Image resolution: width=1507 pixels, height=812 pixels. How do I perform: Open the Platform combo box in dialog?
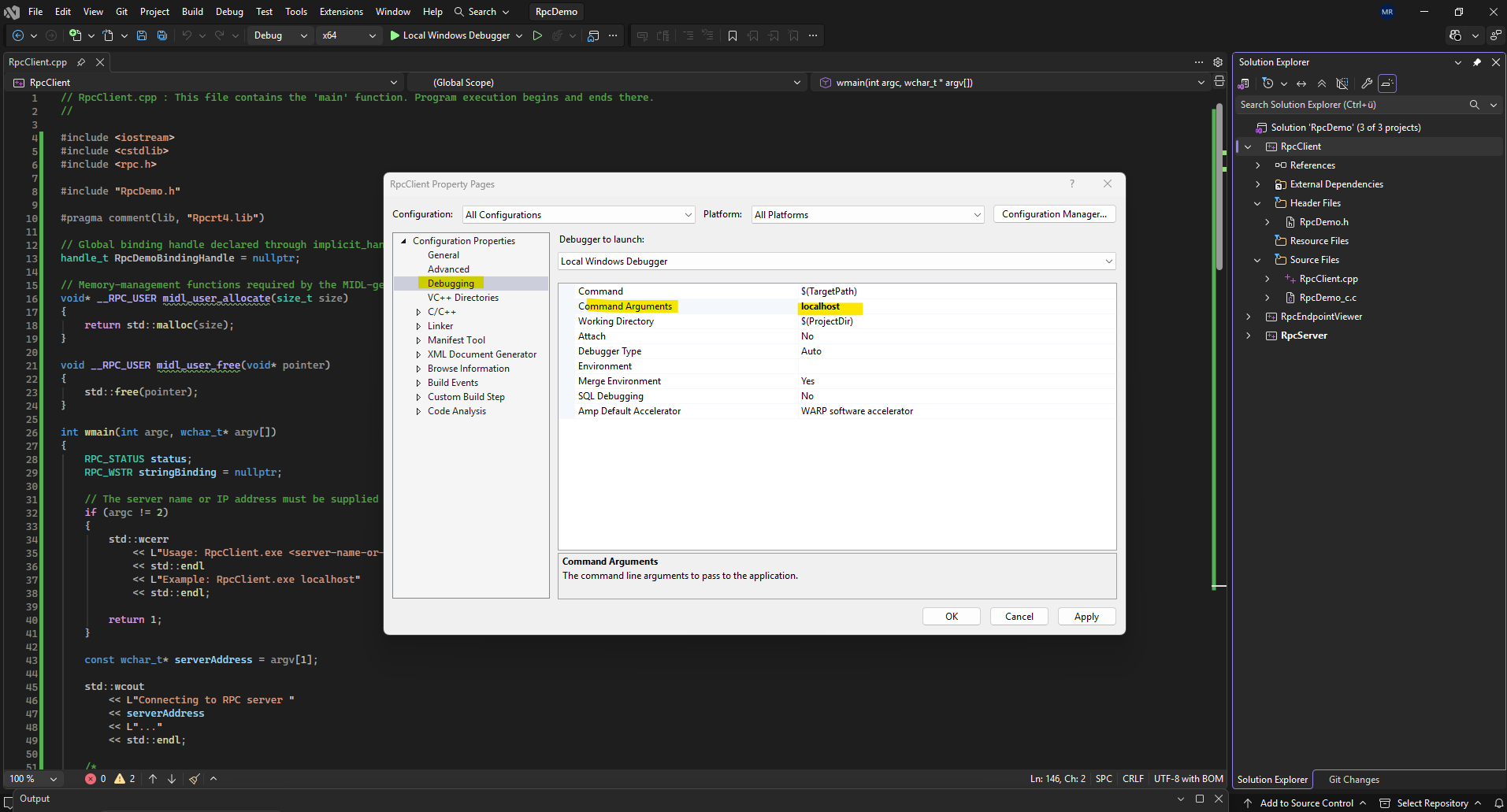click(x=868, y=215)
